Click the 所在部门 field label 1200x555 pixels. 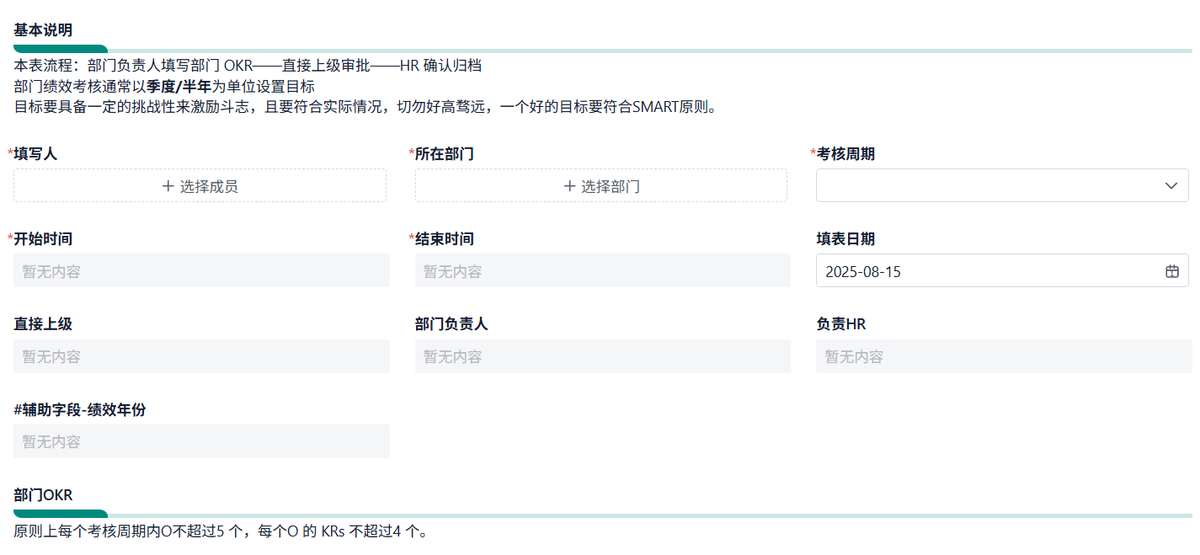point(443,153)
